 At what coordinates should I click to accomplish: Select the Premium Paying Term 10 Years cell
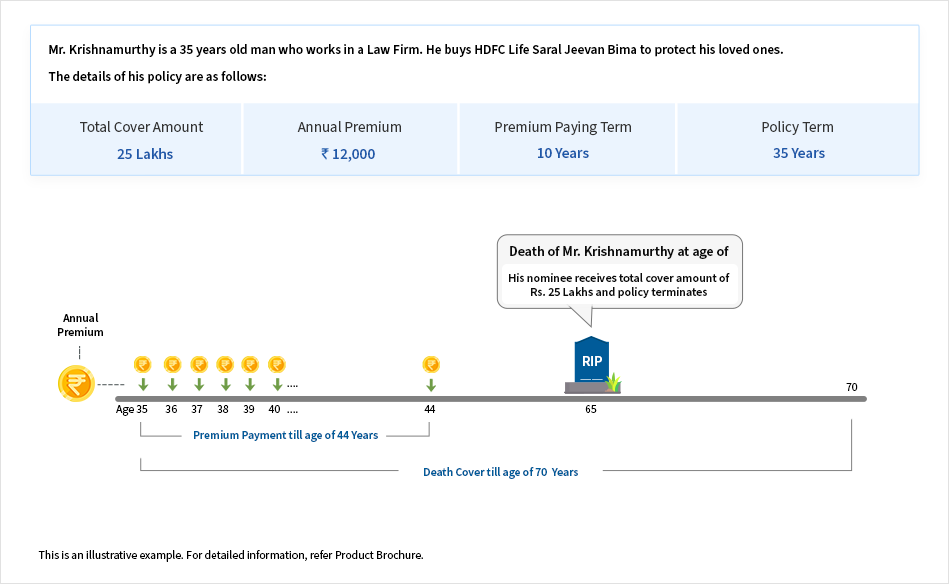point(563,140)
